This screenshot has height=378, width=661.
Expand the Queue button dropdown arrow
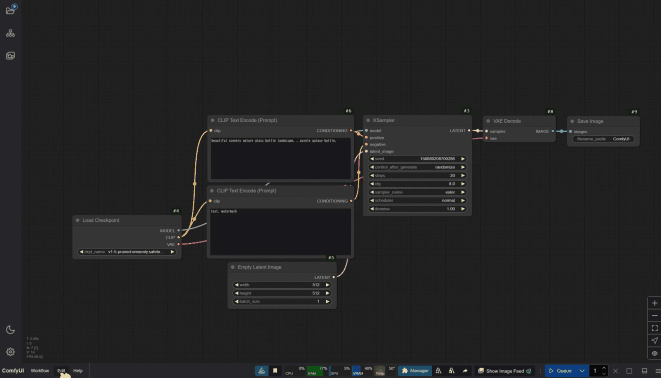click(x=582, y=371)
